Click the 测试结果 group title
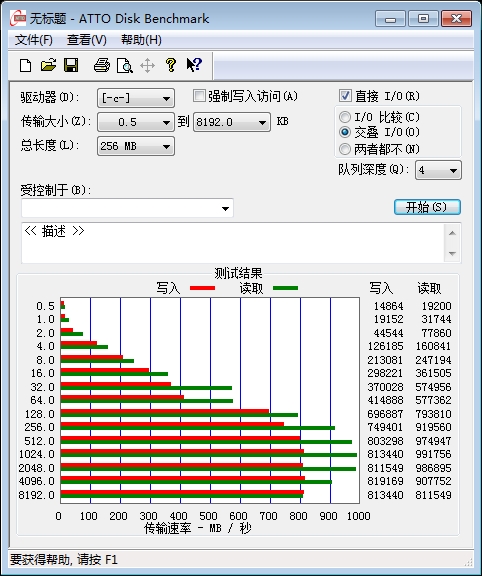Viewport: 482px width, 576px height. click(238, 273)
